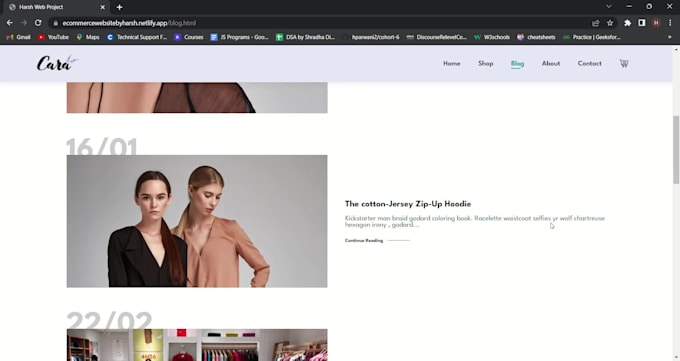The image size is (680, 361).
Task: Open the Shop page
Action: tap(485, 63)
